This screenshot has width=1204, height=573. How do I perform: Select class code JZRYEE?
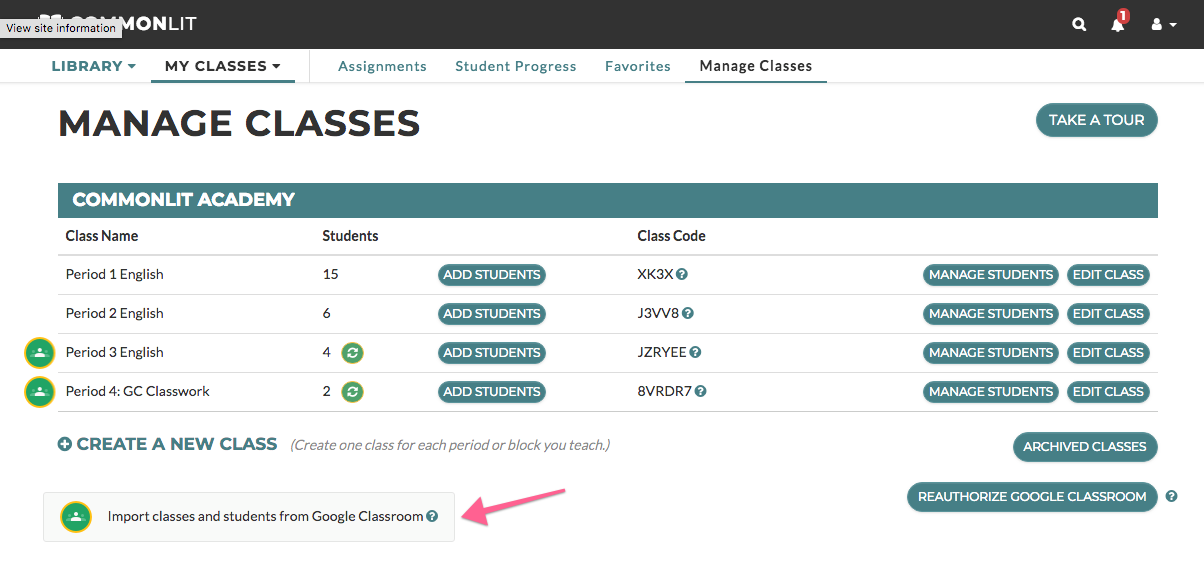coord(662,352)
